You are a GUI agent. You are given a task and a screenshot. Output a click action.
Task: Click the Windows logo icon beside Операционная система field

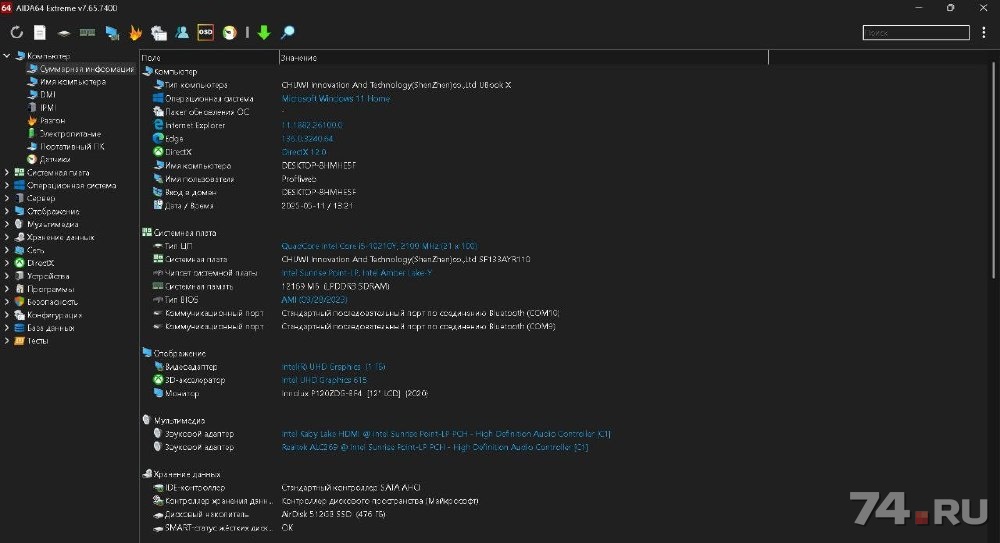point(158,98)
